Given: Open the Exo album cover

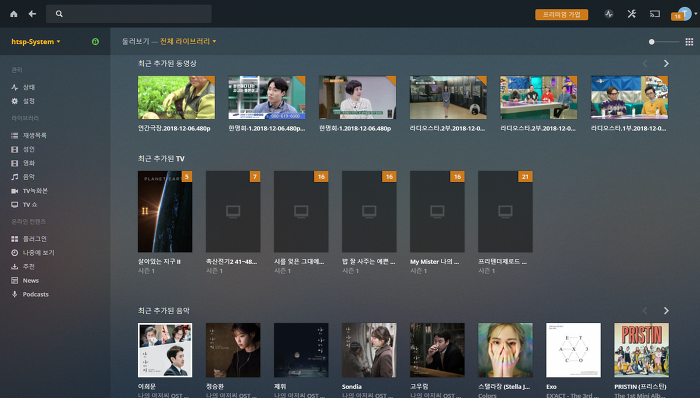Looking at the screenshot, I should coord(573,350).
